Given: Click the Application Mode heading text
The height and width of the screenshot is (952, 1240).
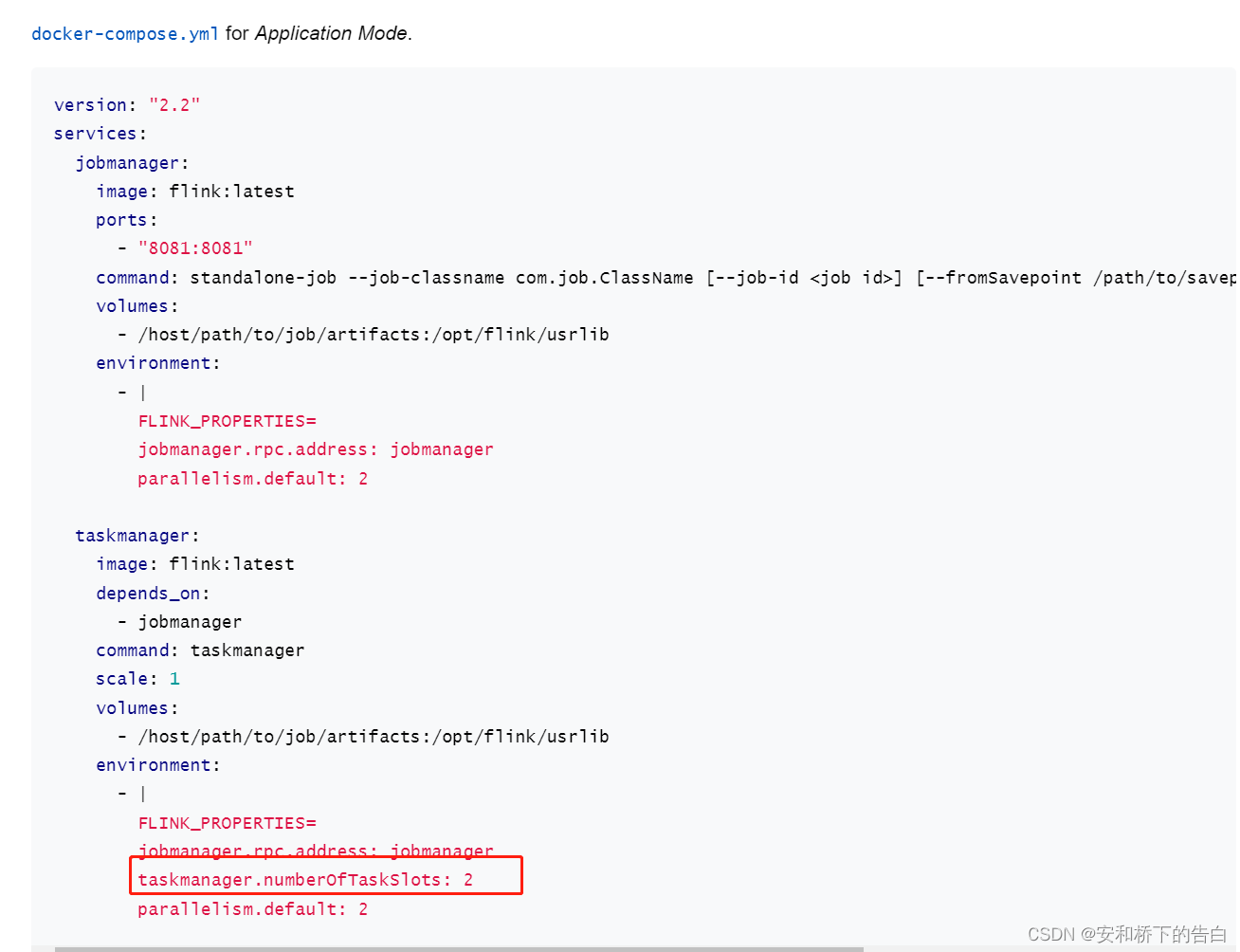Looking at the screenshot, I should [330, 32].
